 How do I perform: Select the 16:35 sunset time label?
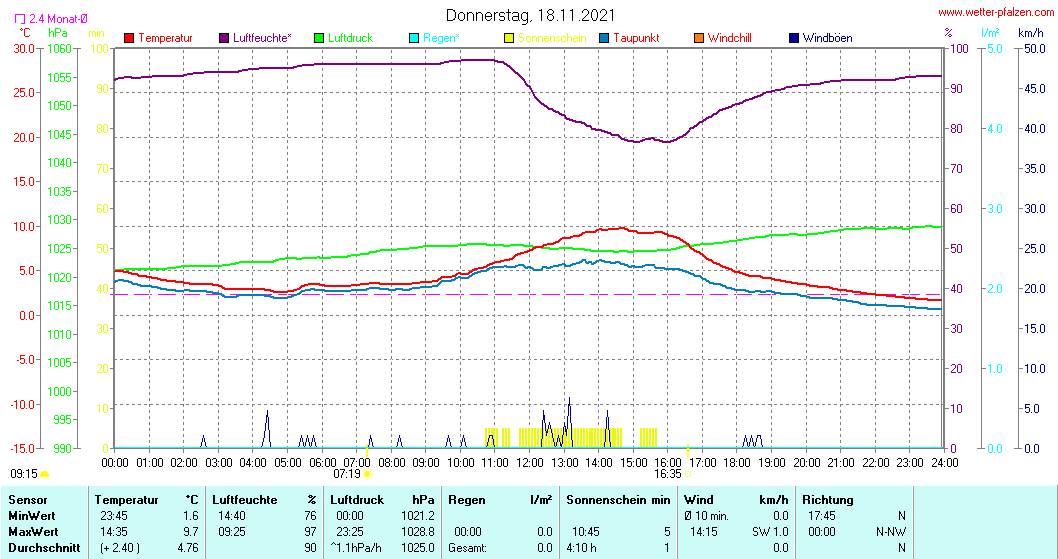pyautogui.click(x=668, y=474)
